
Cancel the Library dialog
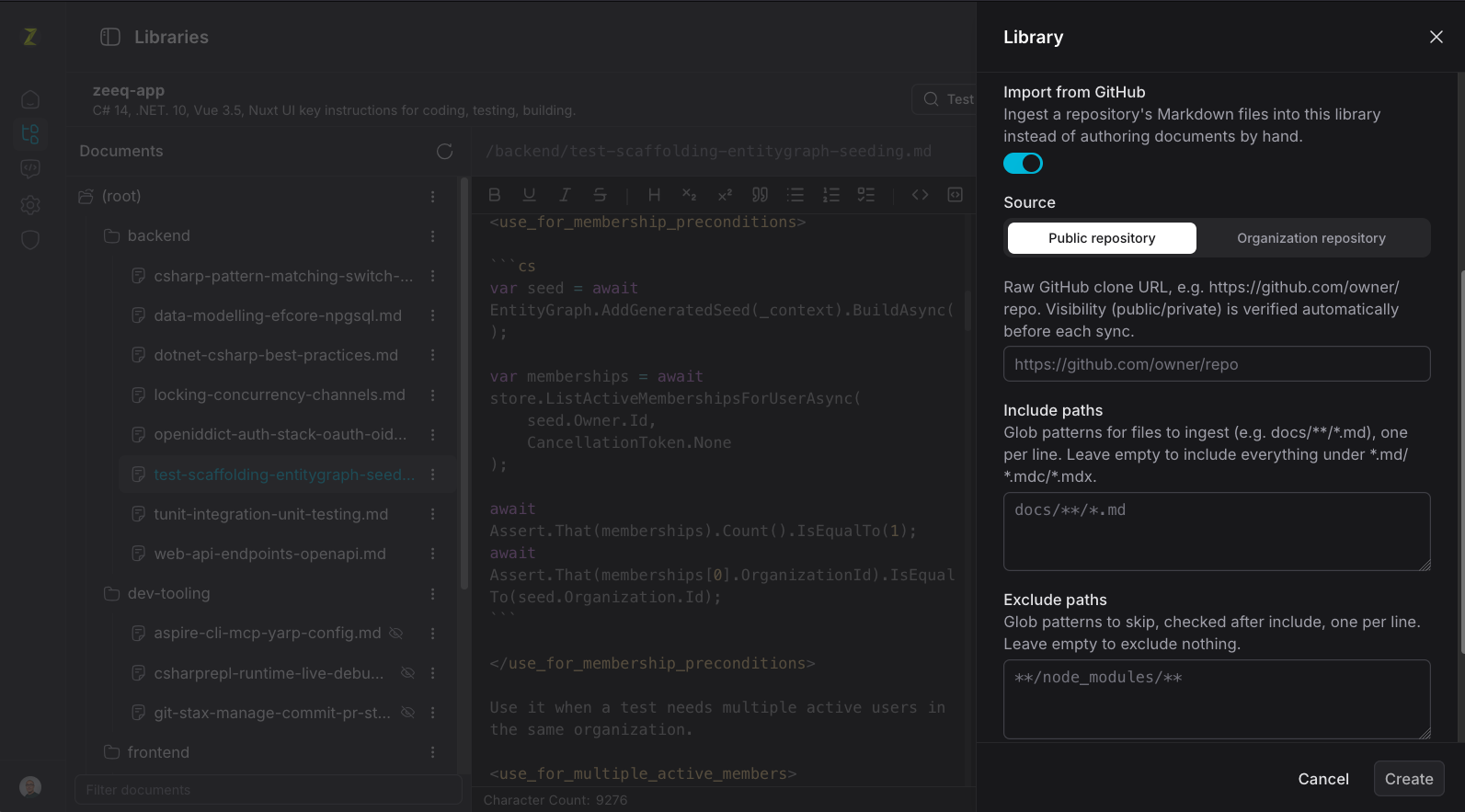point(1323,779)
